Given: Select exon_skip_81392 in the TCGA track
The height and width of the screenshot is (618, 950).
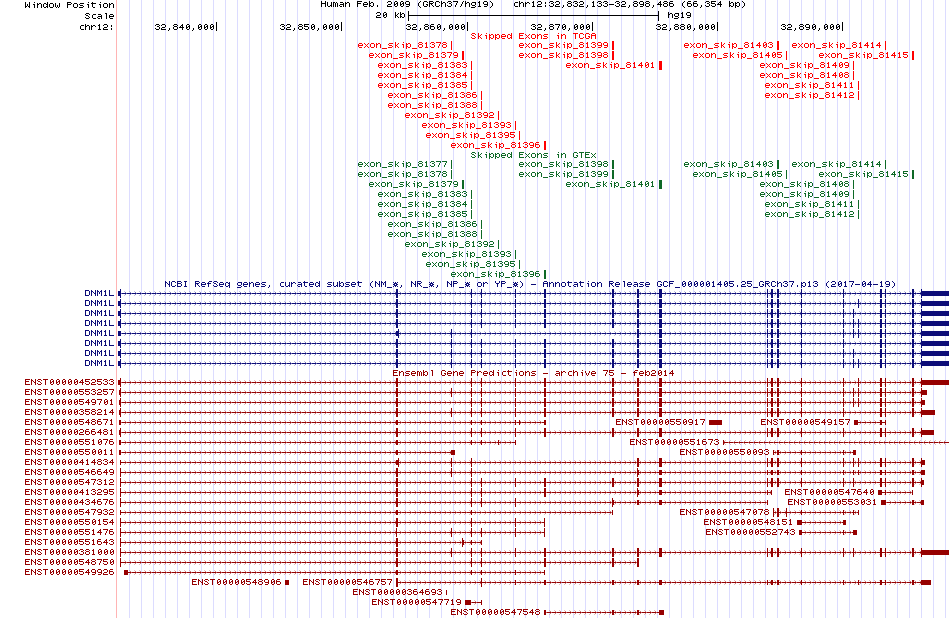Looking at the screenshot, I should coord(450,115).
